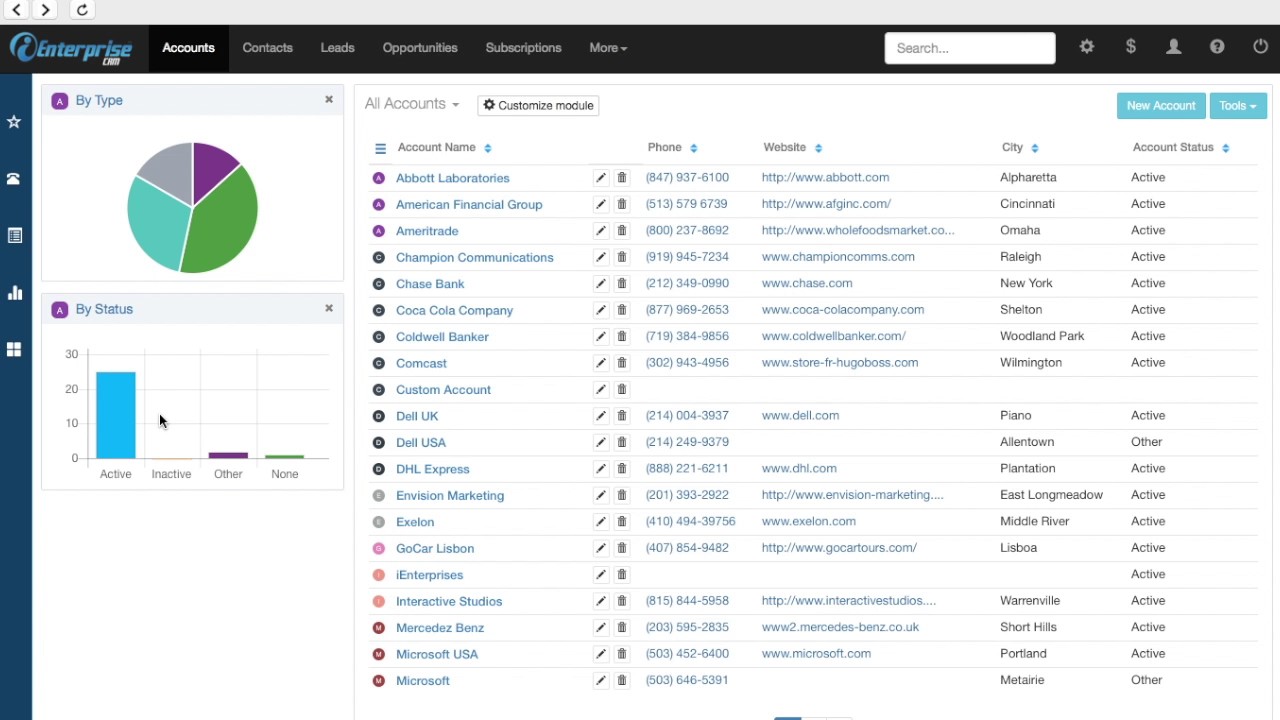This screenshot has height=720, width=1280.
Task: Close the By Type panel
Action: point(329,100)
